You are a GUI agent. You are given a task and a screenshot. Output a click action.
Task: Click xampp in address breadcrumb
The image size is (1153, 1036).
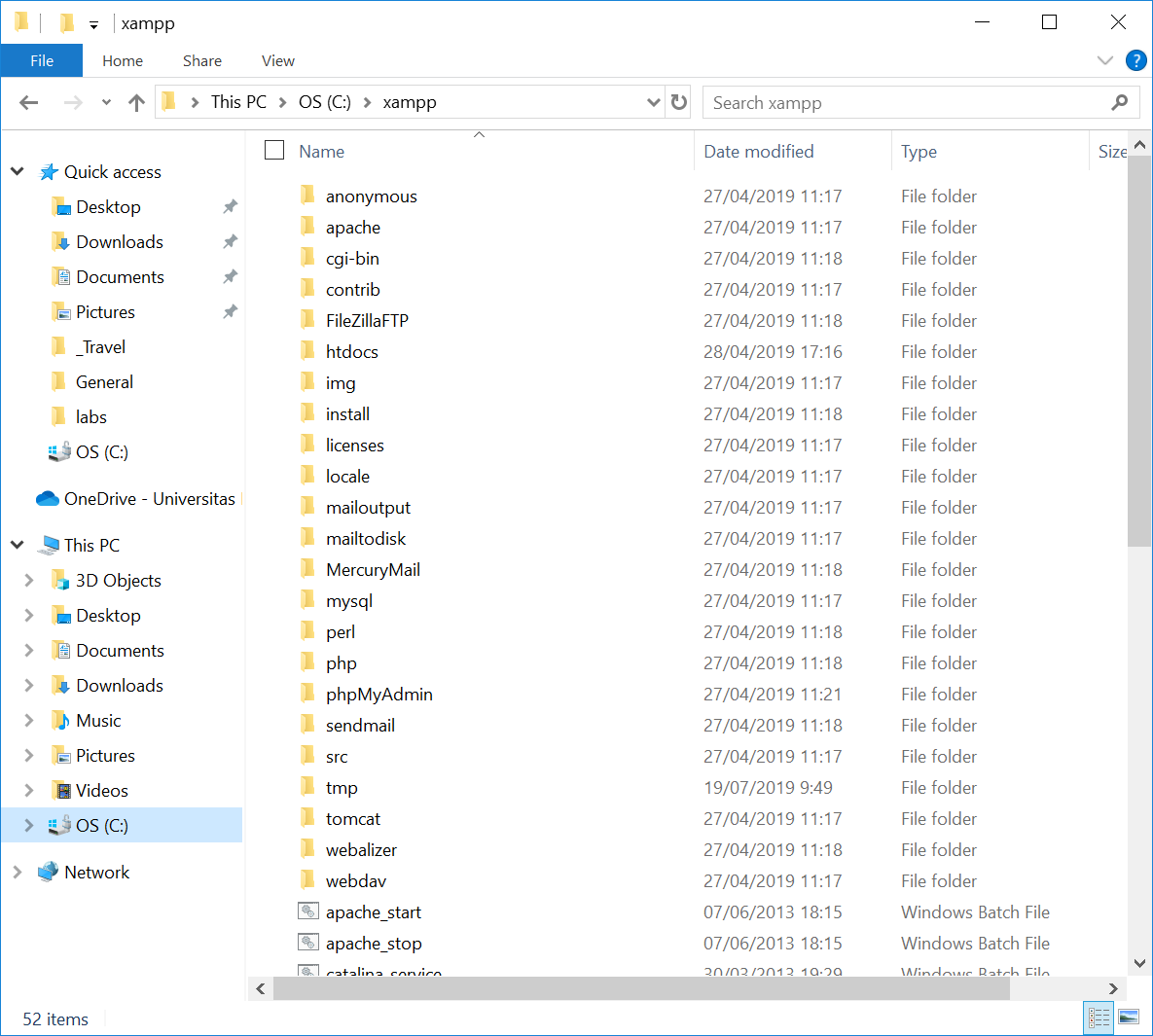click(x=410, y=102)
